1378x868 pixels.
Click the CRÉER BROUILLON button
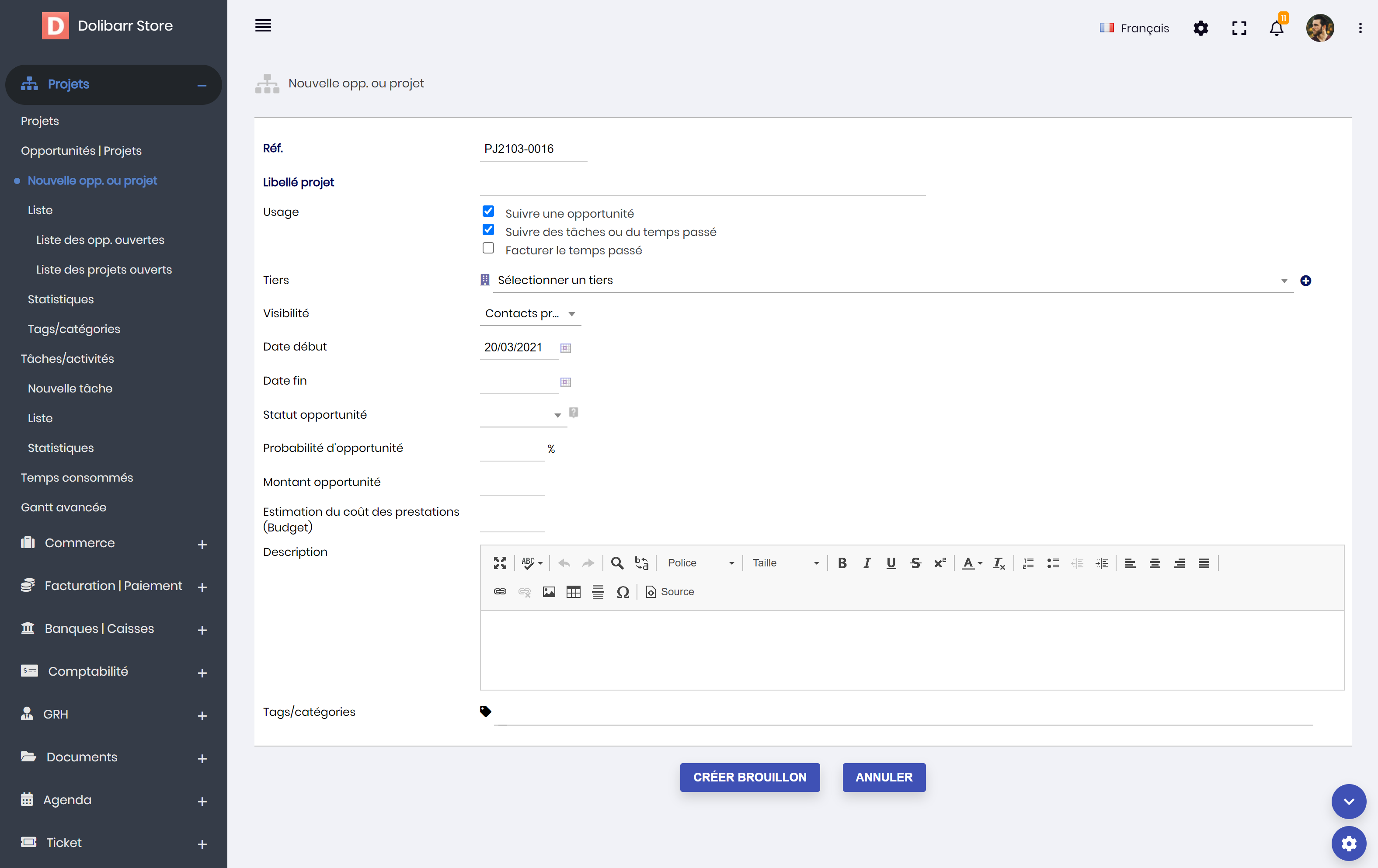coord(749,777)
